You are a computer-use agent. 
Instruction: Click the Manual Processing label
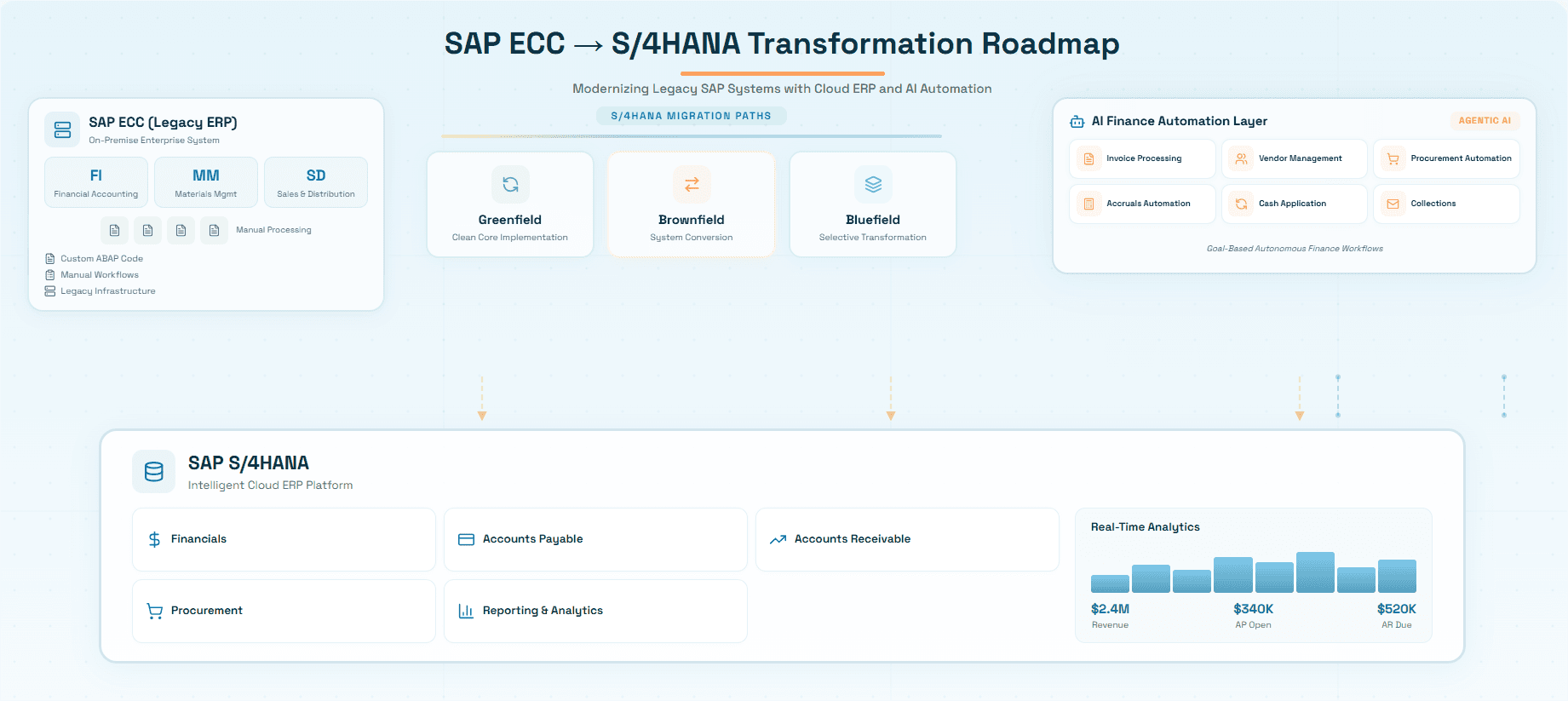click(x=273, y=230)
